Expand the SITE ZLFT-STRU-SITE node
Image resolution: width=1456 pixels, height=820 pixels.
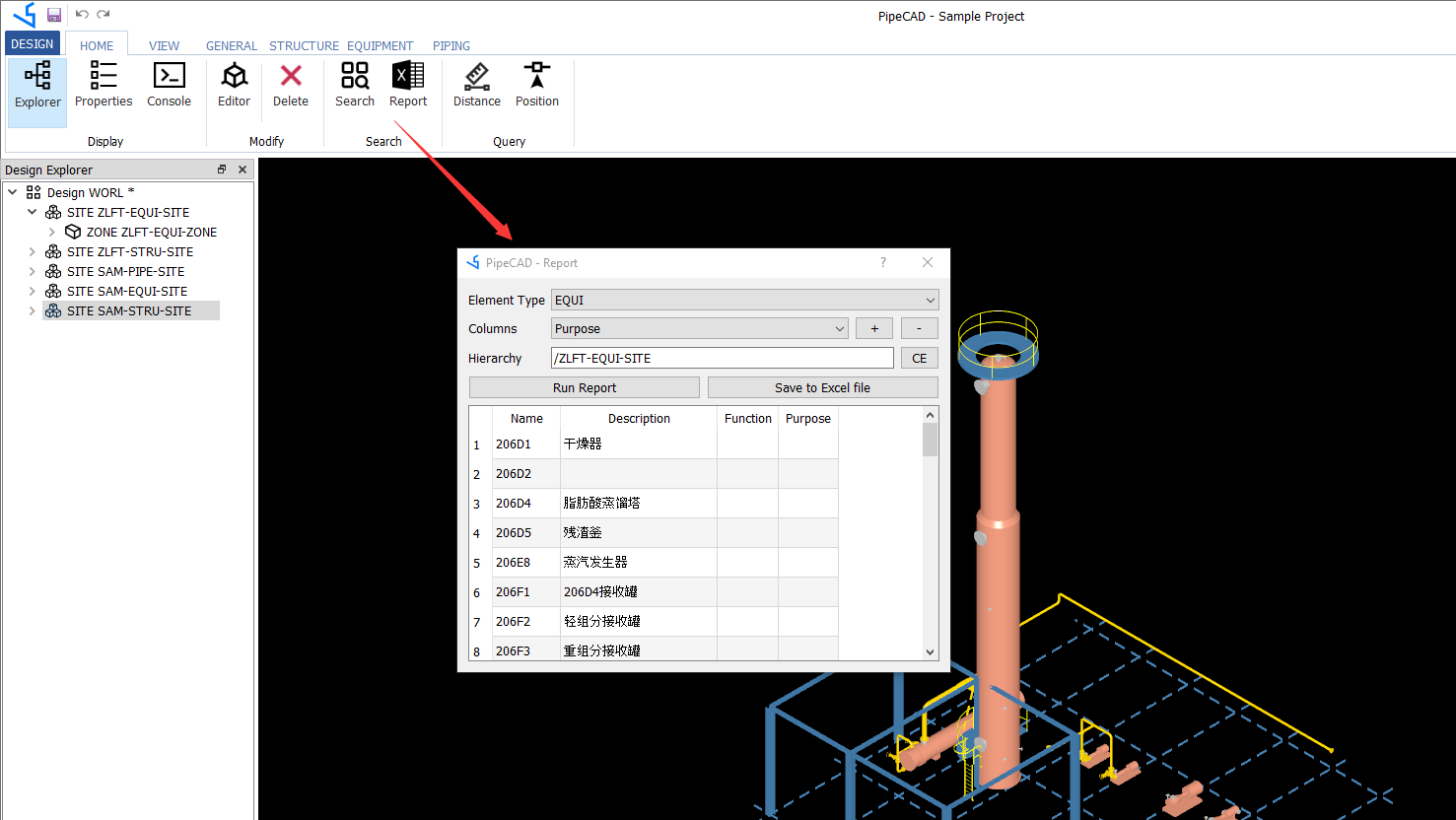pos(32,251)
